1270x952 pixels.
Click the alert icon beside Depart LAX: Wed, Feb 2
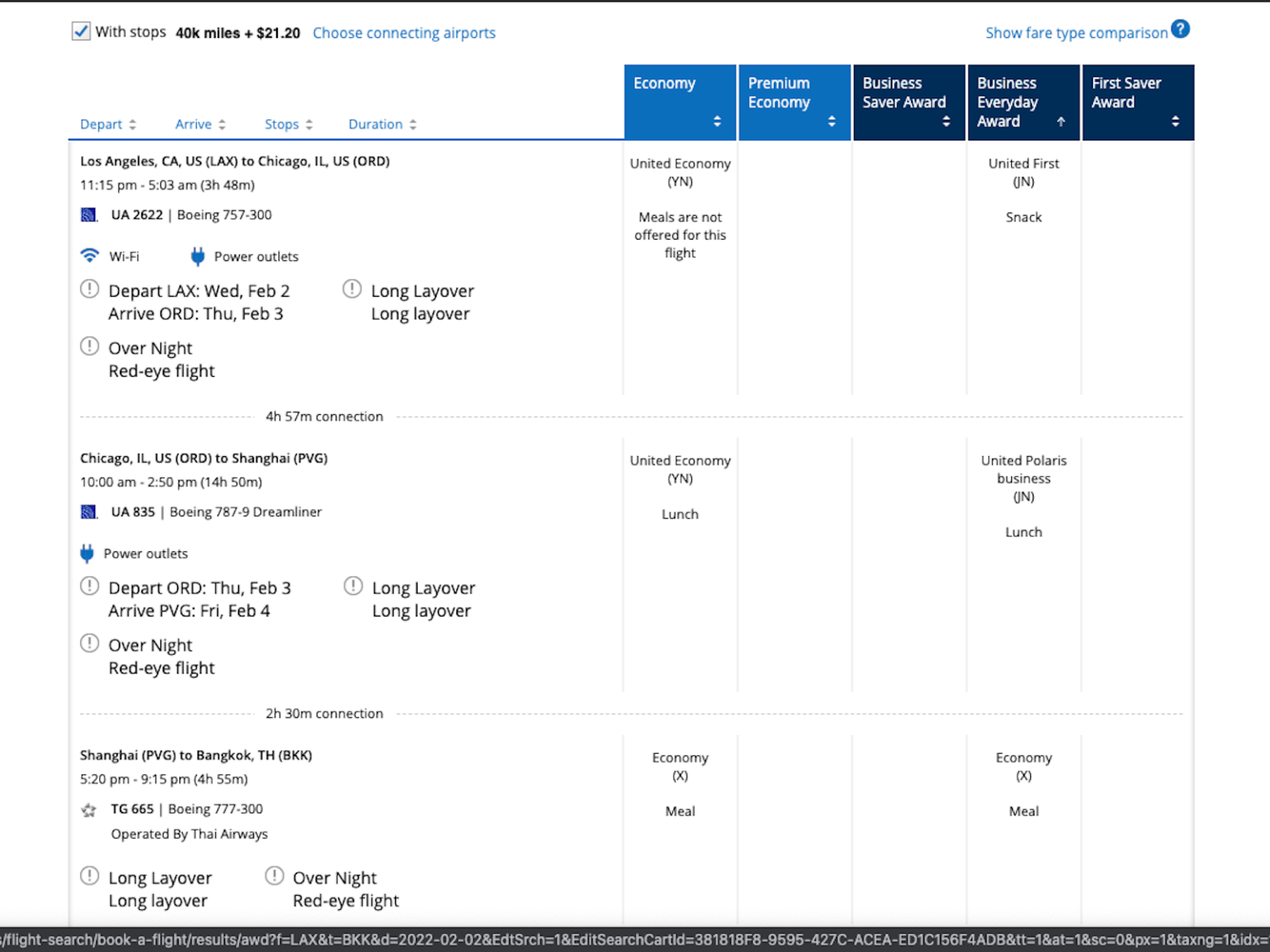coord(89,289)
